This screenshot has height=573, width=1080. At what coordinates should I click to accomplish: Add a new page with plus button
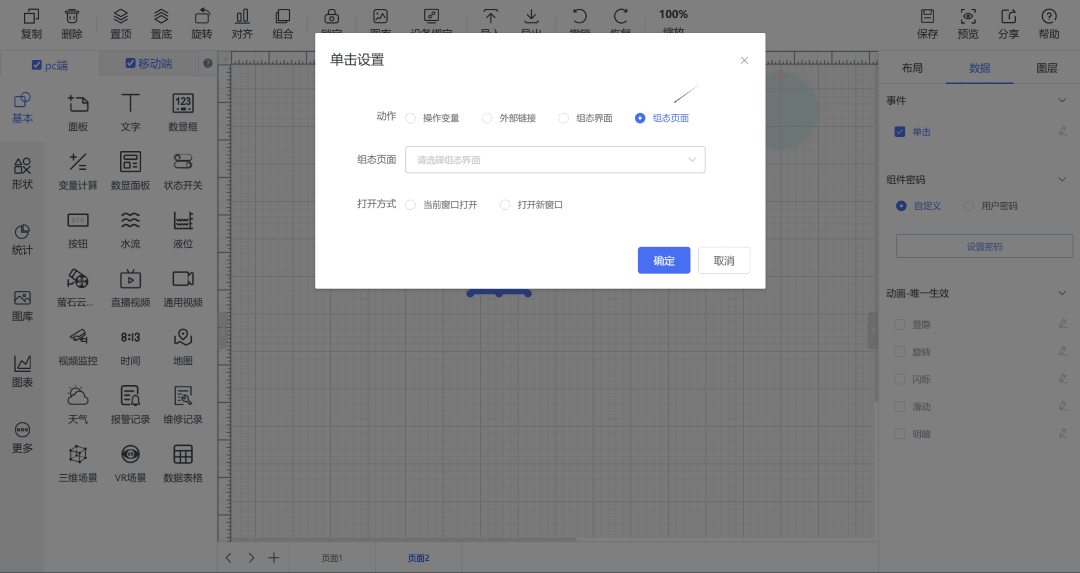[x=274, y=558]
